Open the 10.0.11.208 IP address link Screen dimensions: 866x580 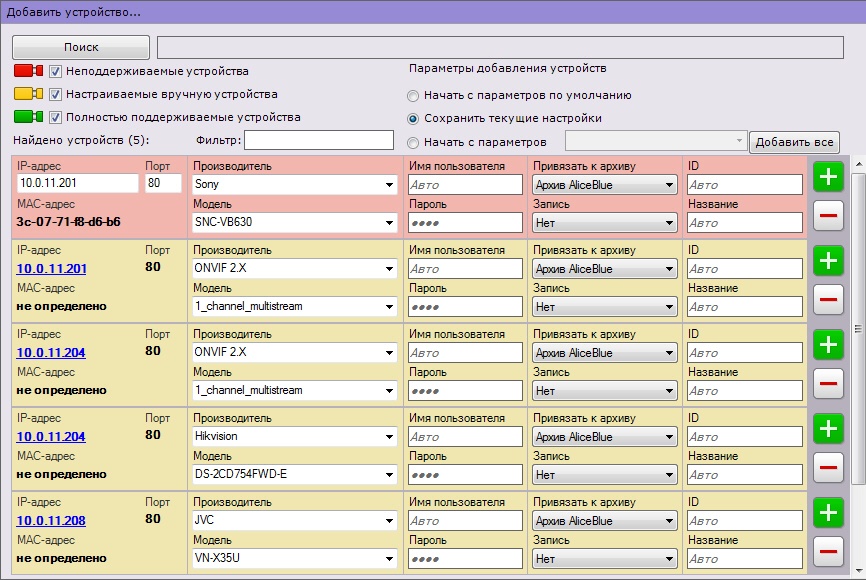(x=52, y=521)
